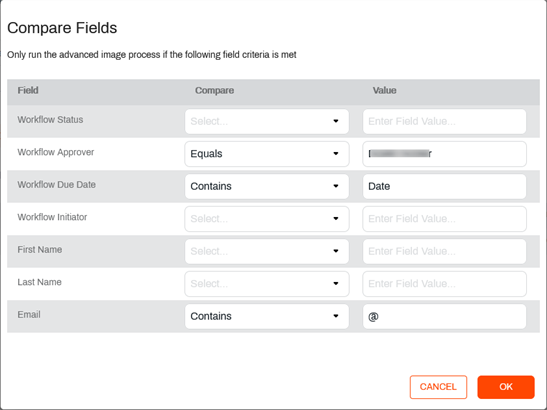Select the Compare Fields dialog title
Screen dimensions: 547x410
tap(62, 28)
